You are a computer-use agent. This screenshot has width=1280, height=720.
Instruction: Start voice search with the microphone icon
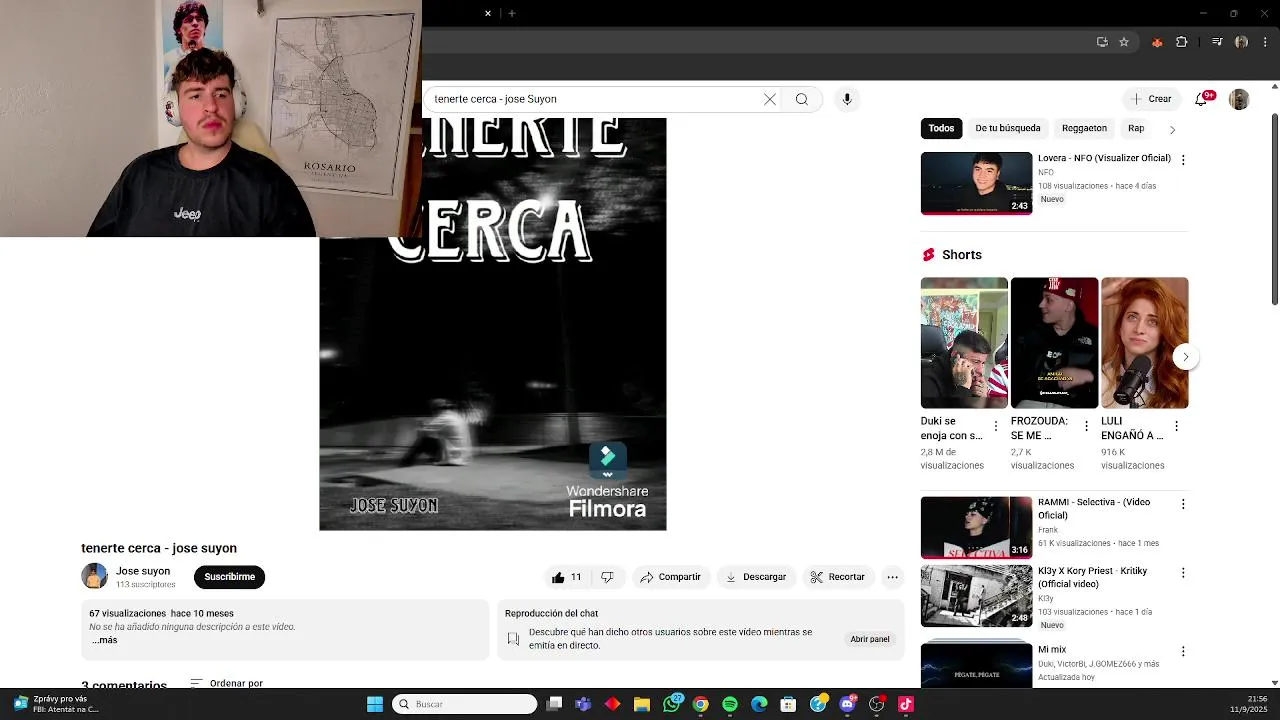[847, 99]
